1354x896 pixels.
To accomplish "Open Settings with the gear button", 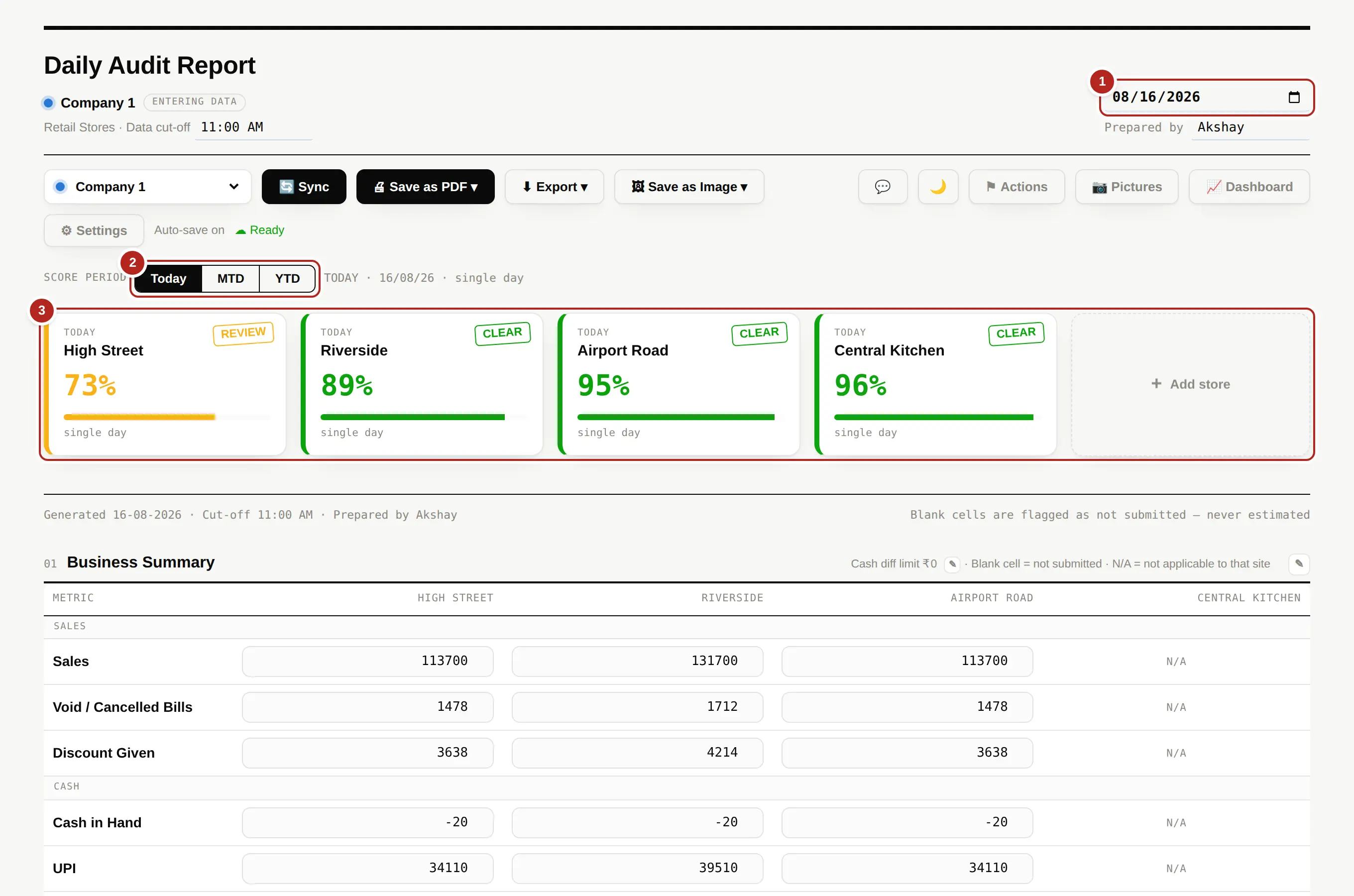I will (94, 230).
